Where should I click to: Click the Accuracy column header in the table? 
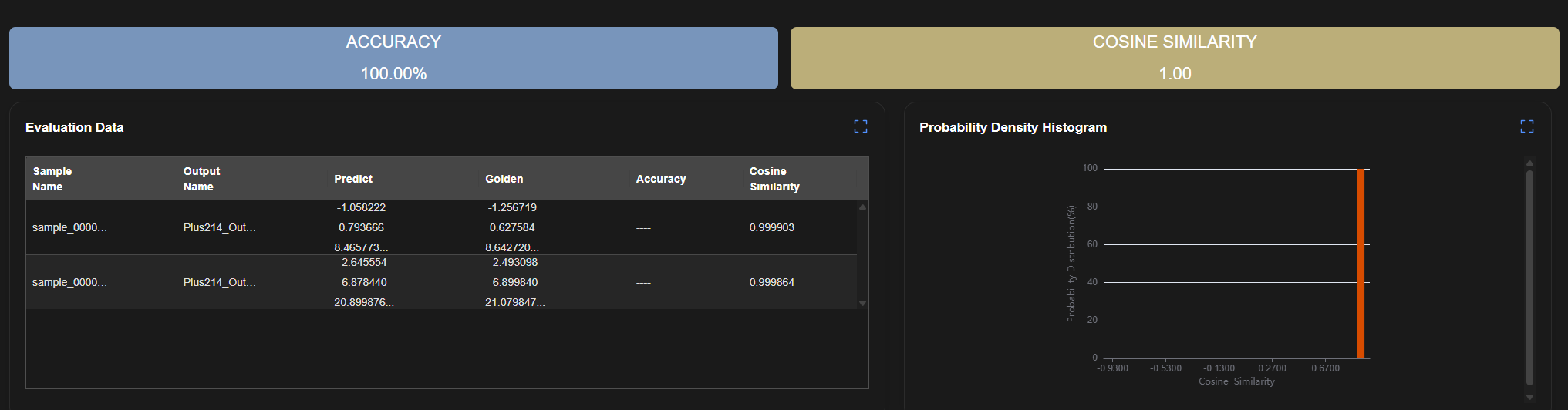(660, 179)
